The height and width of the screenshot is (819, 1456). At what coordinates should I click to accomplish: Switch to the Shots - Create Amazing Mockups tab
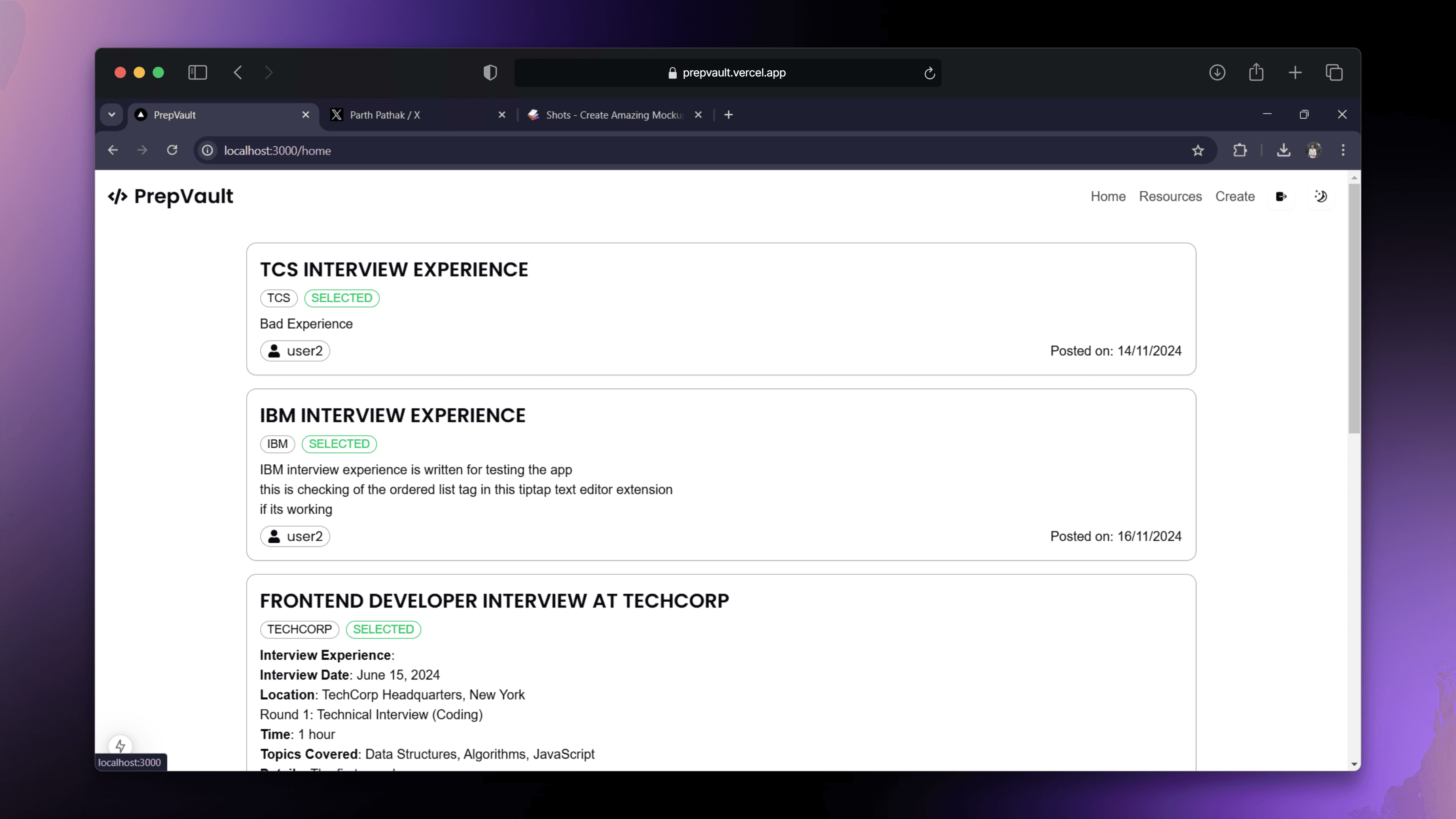[614, 115]
